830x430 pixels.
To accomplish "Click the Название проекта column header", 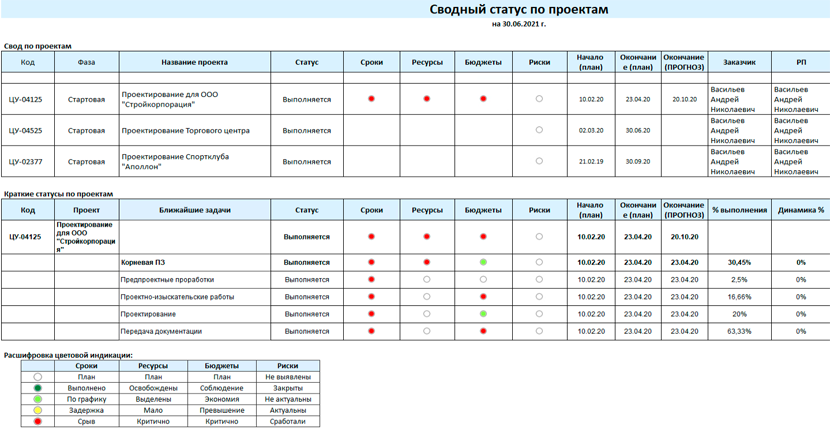I will click(195, 62).
